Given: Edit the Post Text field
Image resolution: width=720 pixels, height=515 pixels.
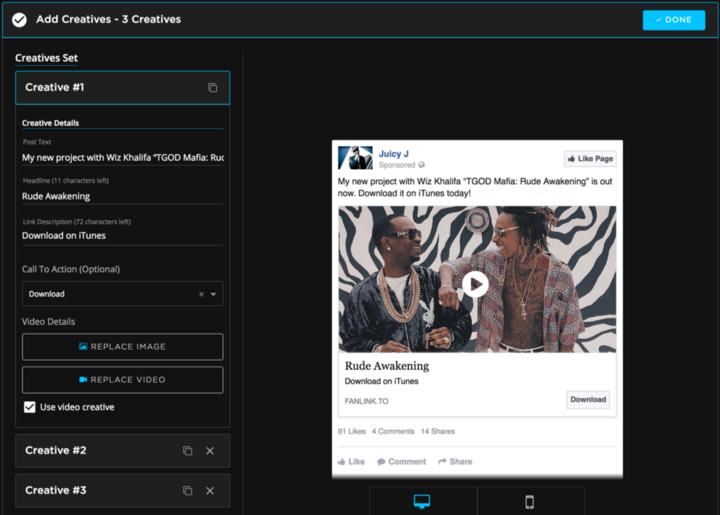Looking at the screenshot, I should point(123,157).
